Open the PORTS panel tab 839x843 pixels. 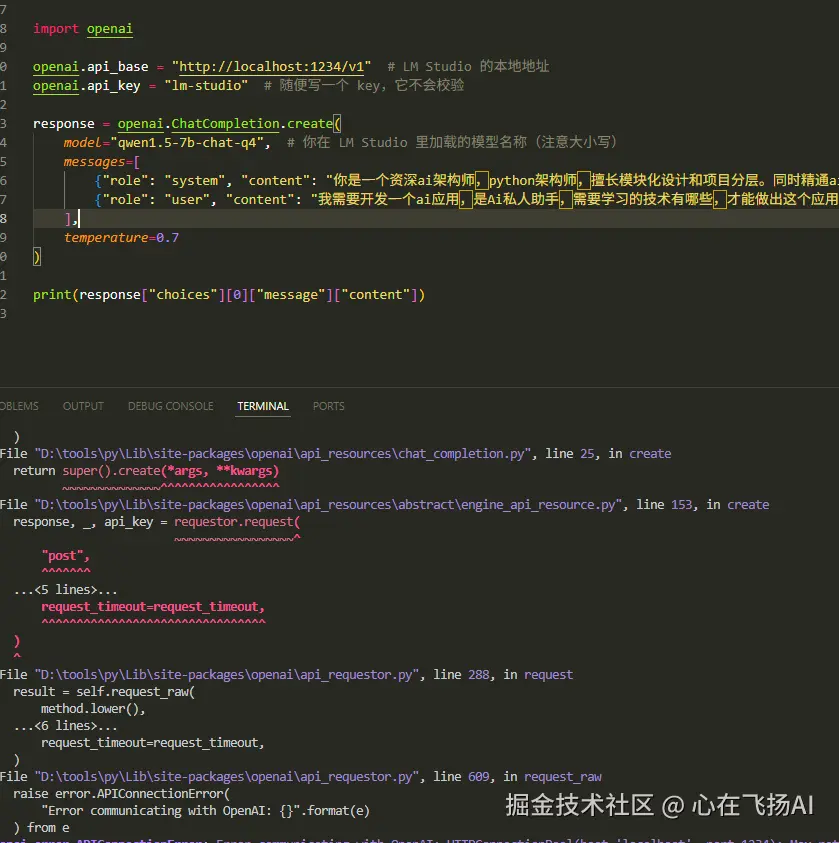pyautogui.click(x=328, y=406)
